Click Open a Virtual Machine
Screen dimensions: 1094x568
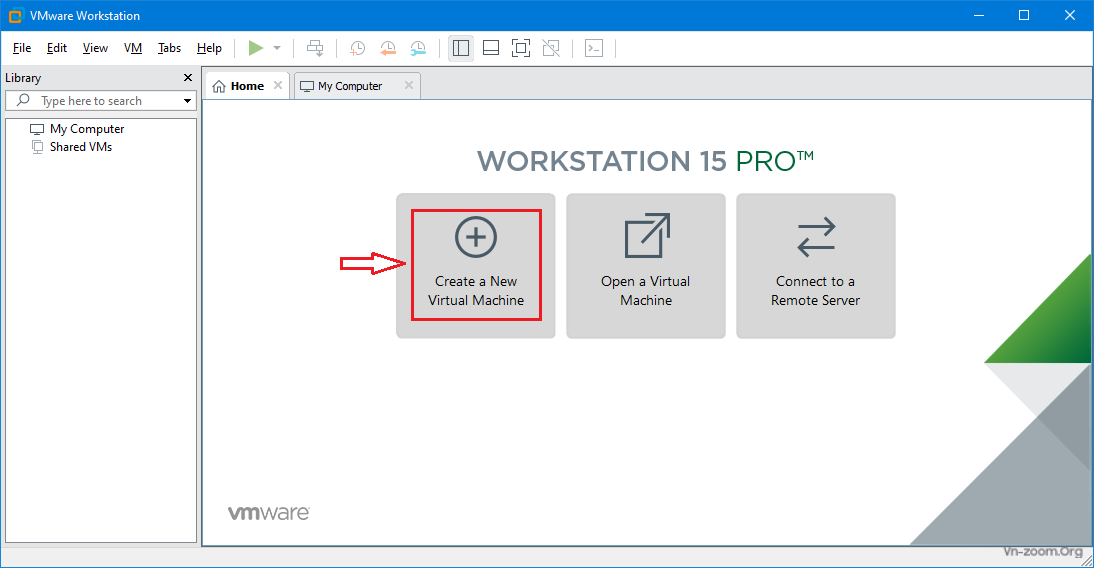[x=646, y=266]
